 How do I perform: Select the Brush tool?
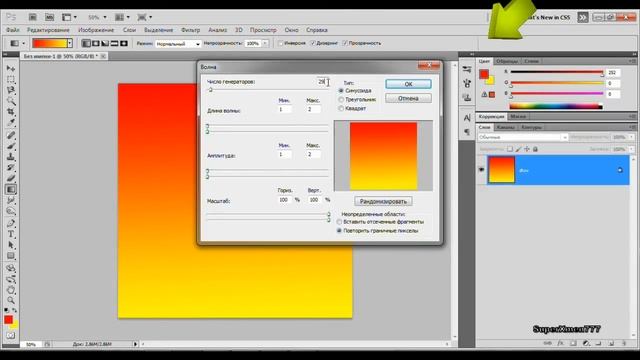(x=11, y=146)
